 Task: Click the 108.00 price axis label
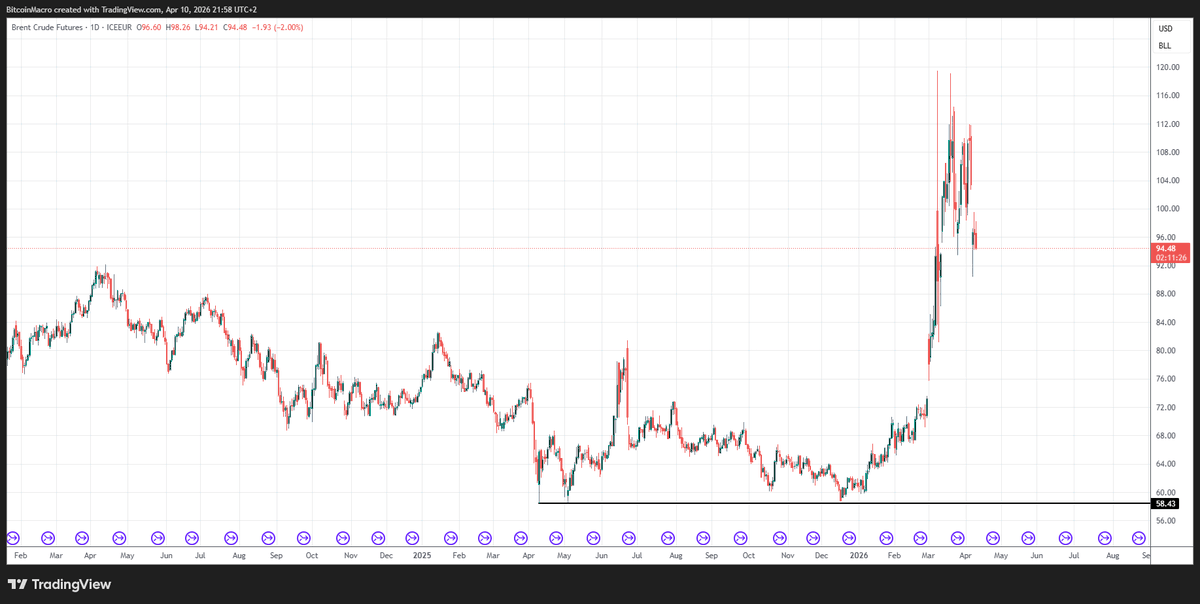pyautogui.click(x=1169, y=152)
